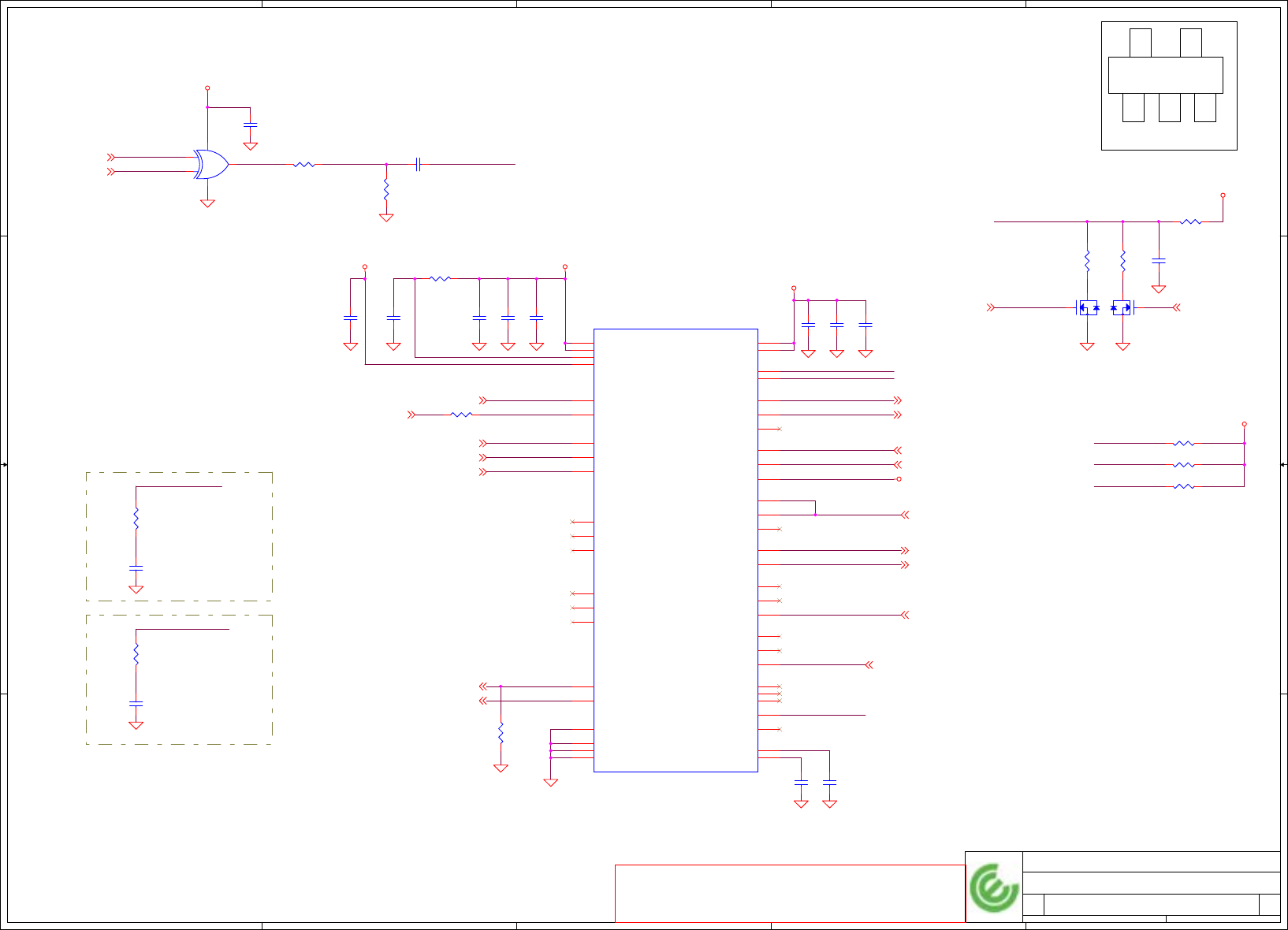Image resolution: width=1288 pixels, height=930 pixels.
Task: Select the horizontal series capacitor after XOR gate
Action: point(419,165)
